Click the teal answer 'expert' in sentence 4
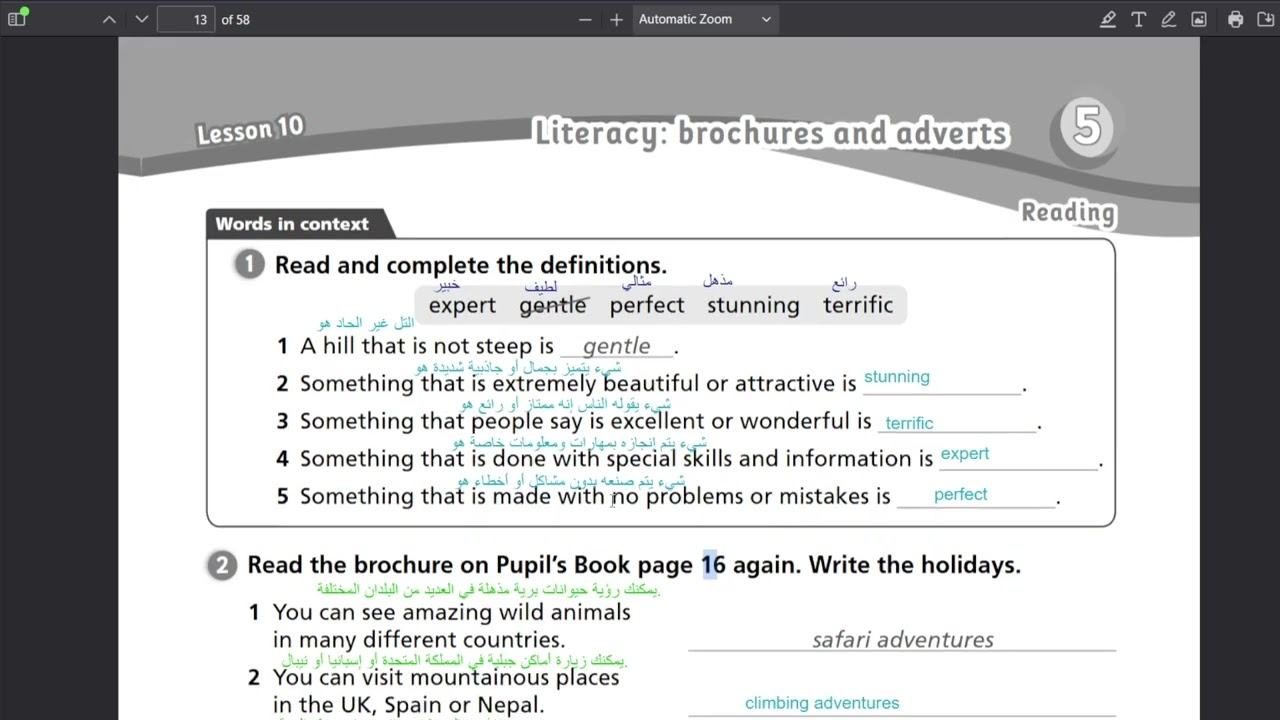Screen dimensions: 1280x720 965,454
